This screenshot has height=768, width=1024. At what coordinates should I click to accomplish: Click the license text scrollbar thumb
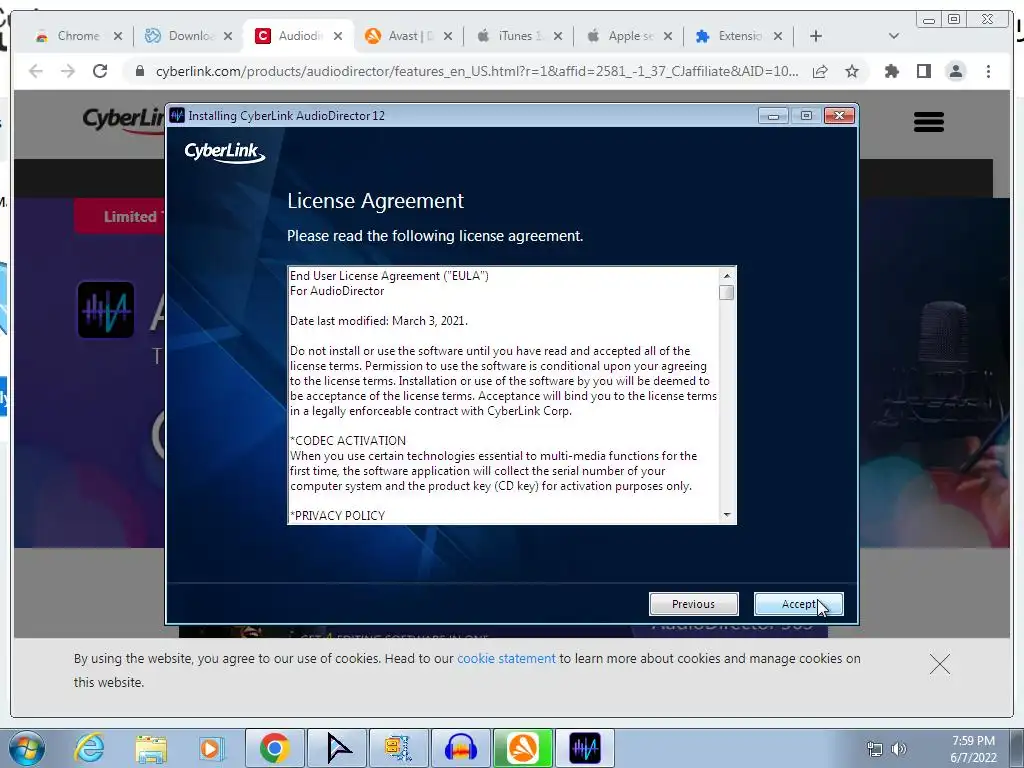pyautogui.click(x=727, y=293)
